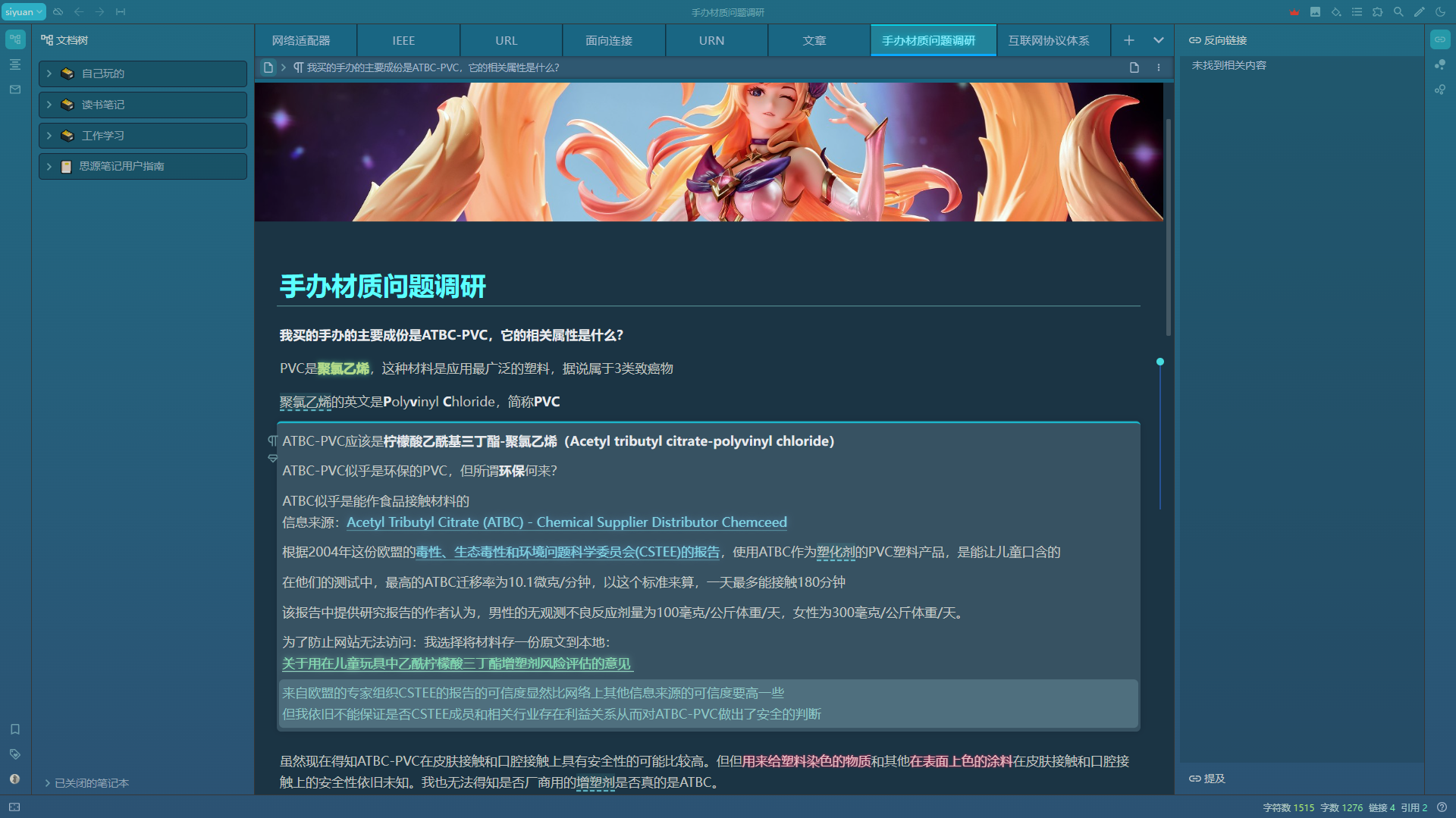Open the bookmarks panel at bottom left
Screen dimensions: 1456x818
pyautogui.click(x=14, y=729)
